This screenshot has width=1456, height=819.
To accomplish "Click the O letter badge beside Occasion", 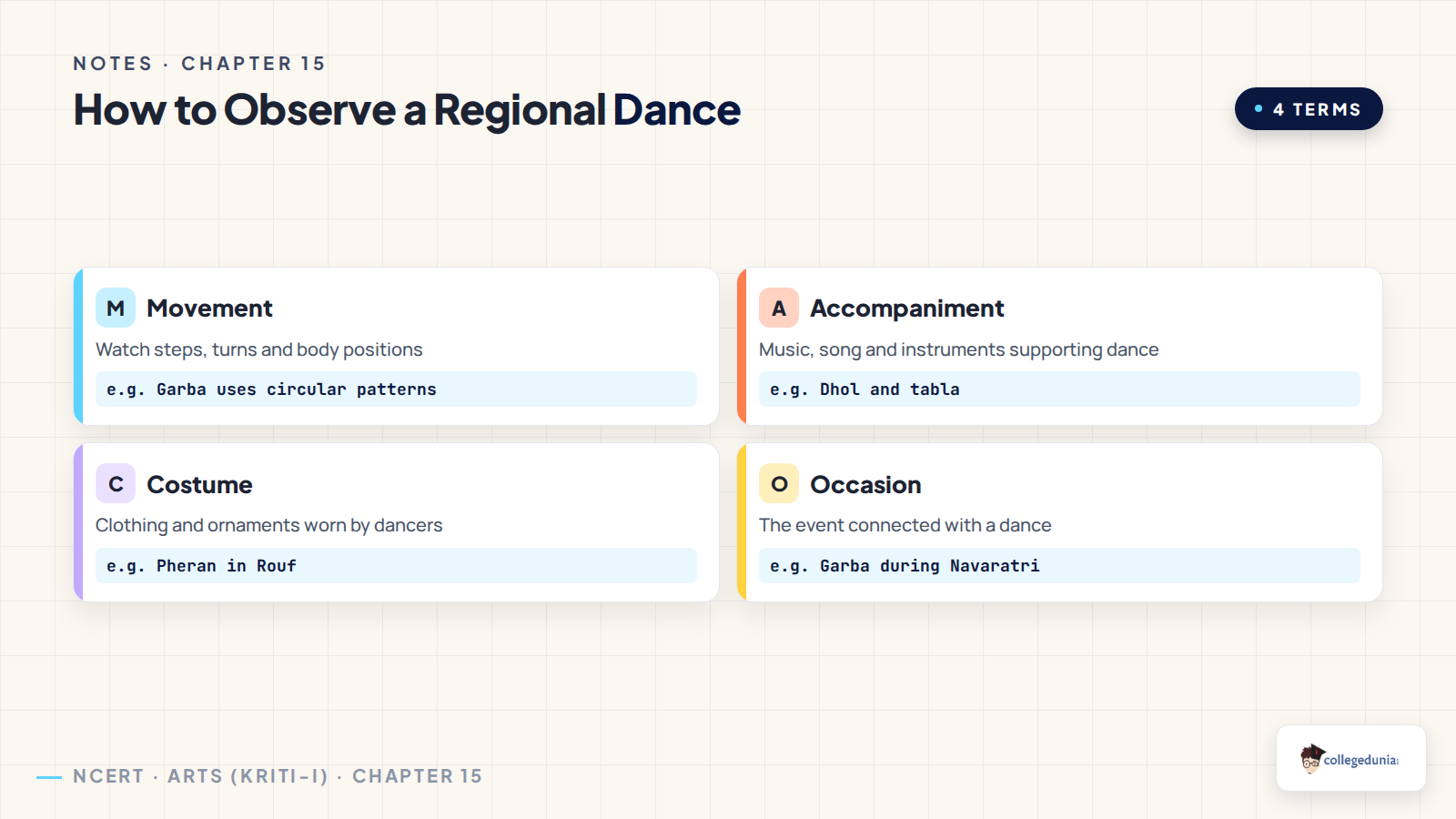I will 779,484.
